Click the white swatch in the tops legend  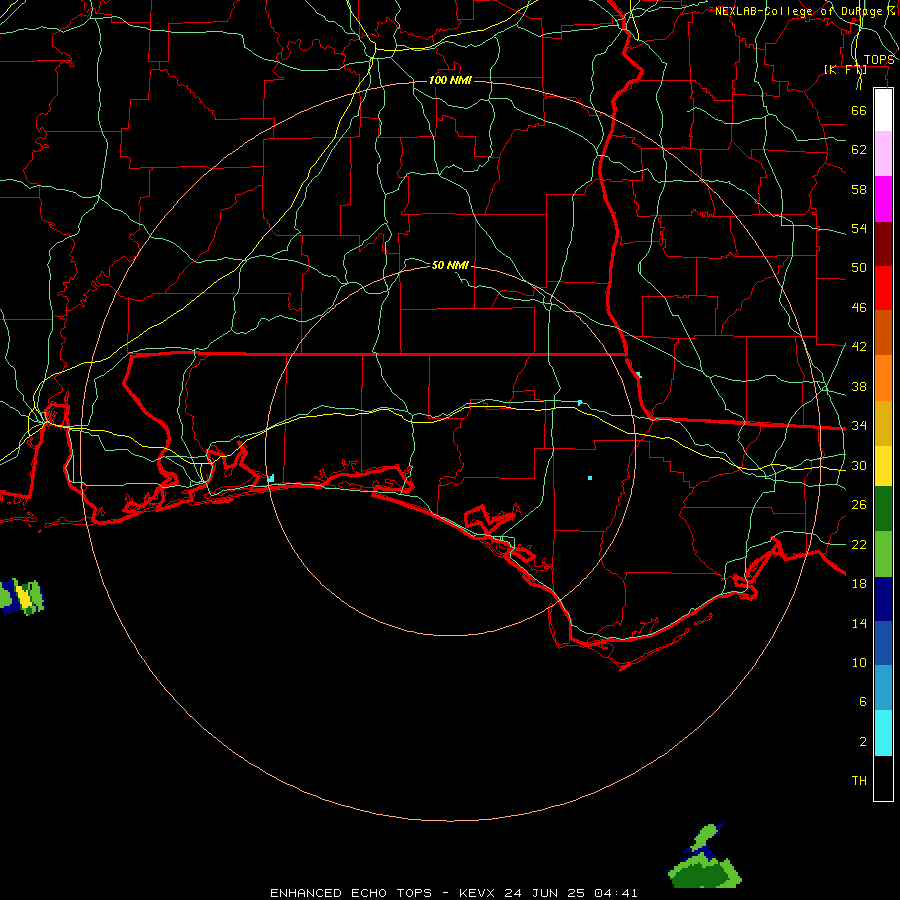tap(883, 110)
